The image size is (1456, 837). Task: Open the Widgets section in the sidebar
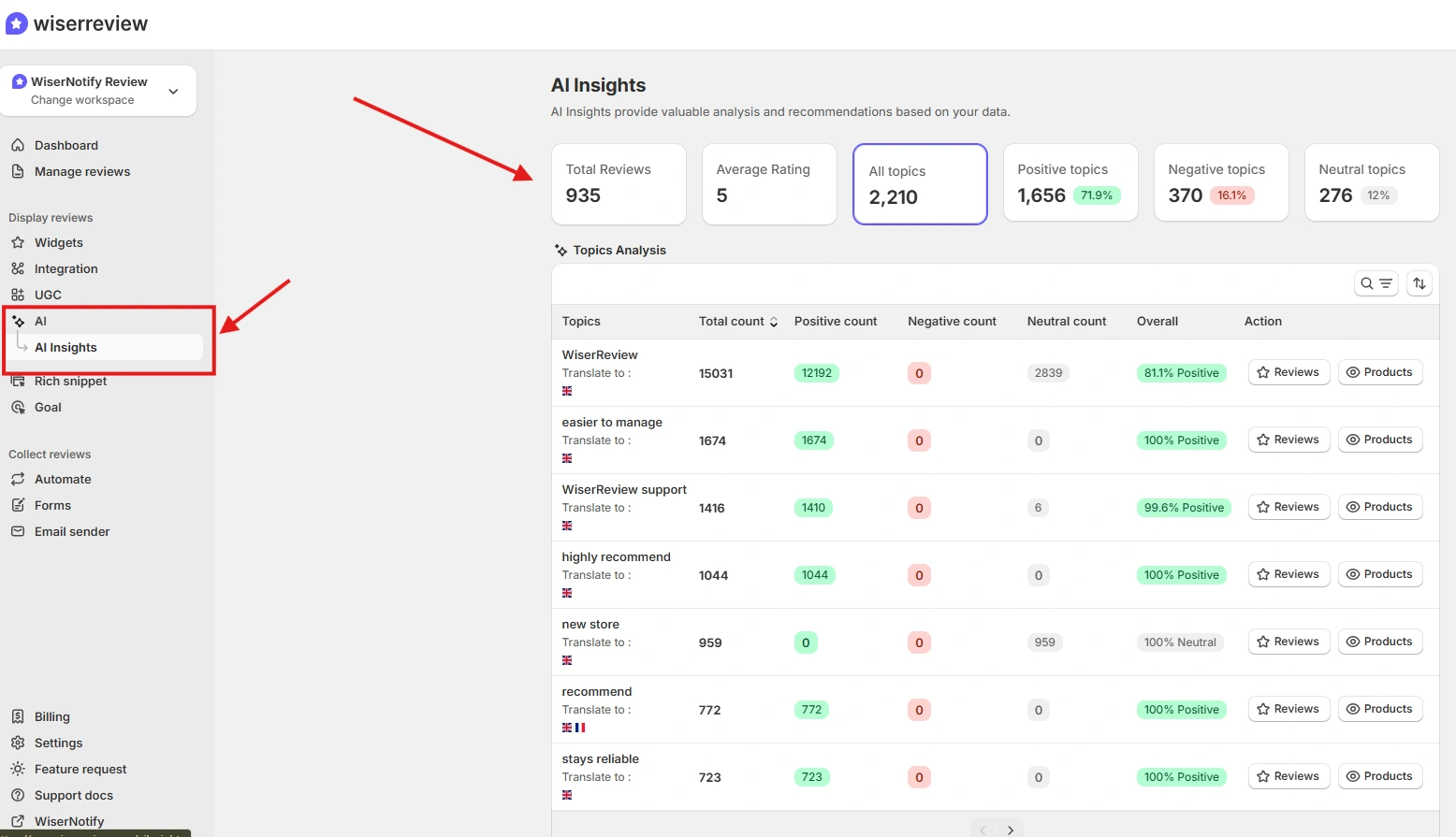pyautogui.click(x=59, y=242)
